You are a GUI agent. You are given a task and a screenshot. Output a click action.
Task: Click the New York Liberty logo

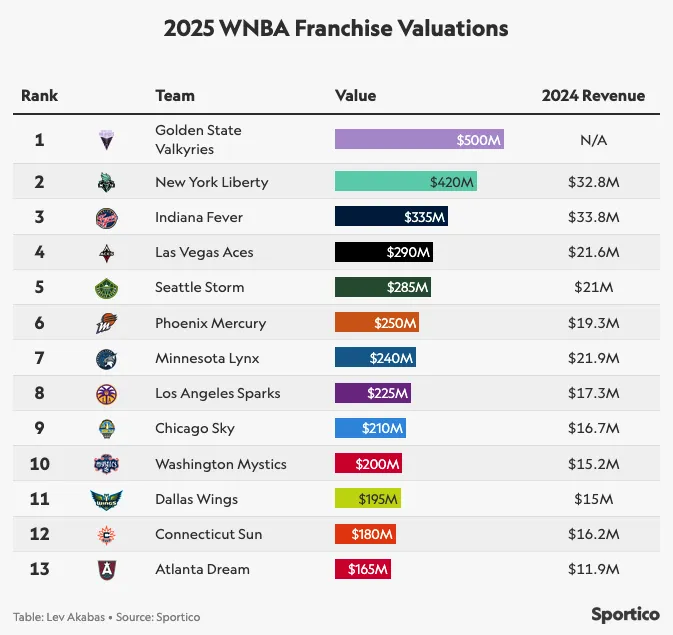tap(106, 182)
